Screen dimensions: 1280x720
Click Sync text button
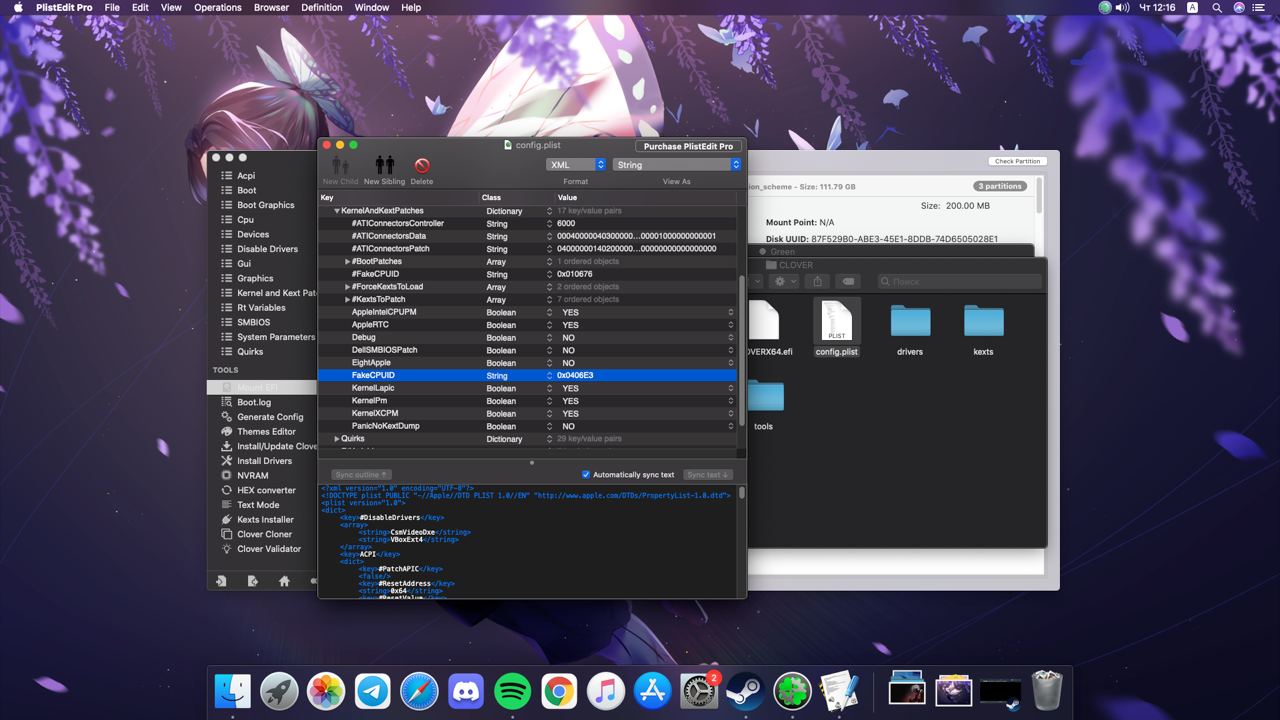coord(709,474)
